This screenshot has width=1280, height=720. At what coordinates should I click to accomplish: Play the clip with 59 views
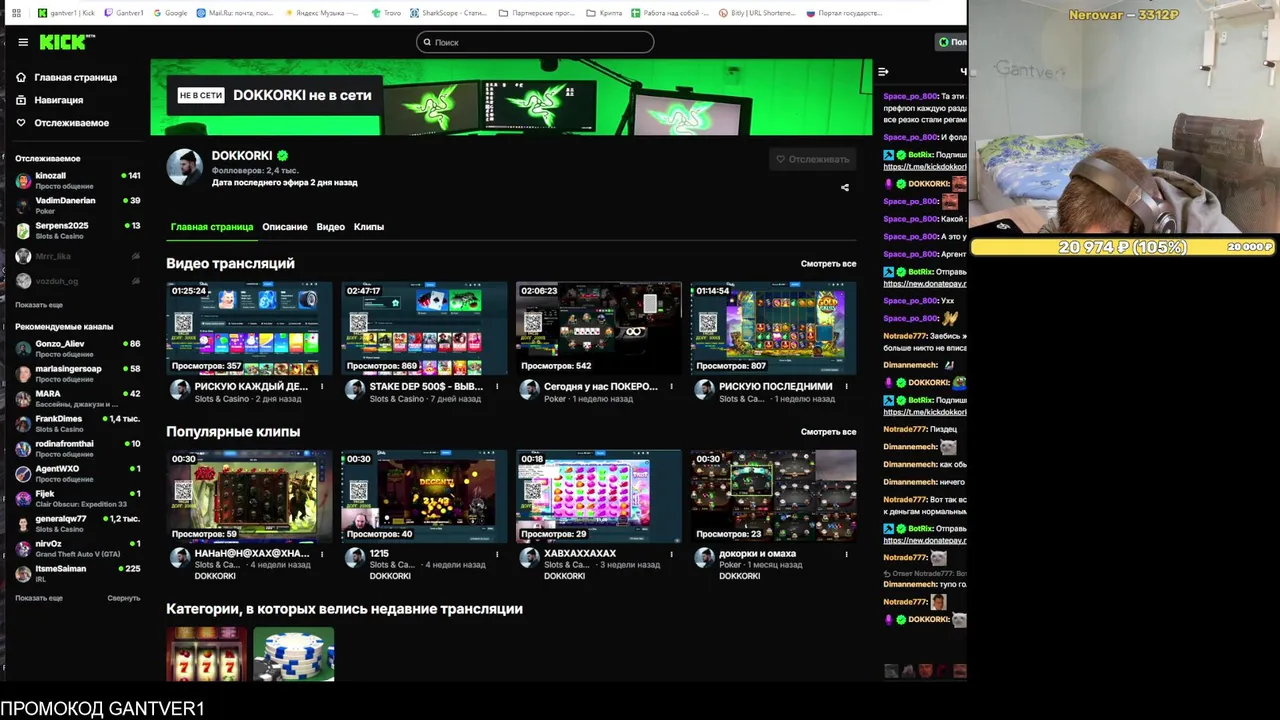click(x=249, y=496)
